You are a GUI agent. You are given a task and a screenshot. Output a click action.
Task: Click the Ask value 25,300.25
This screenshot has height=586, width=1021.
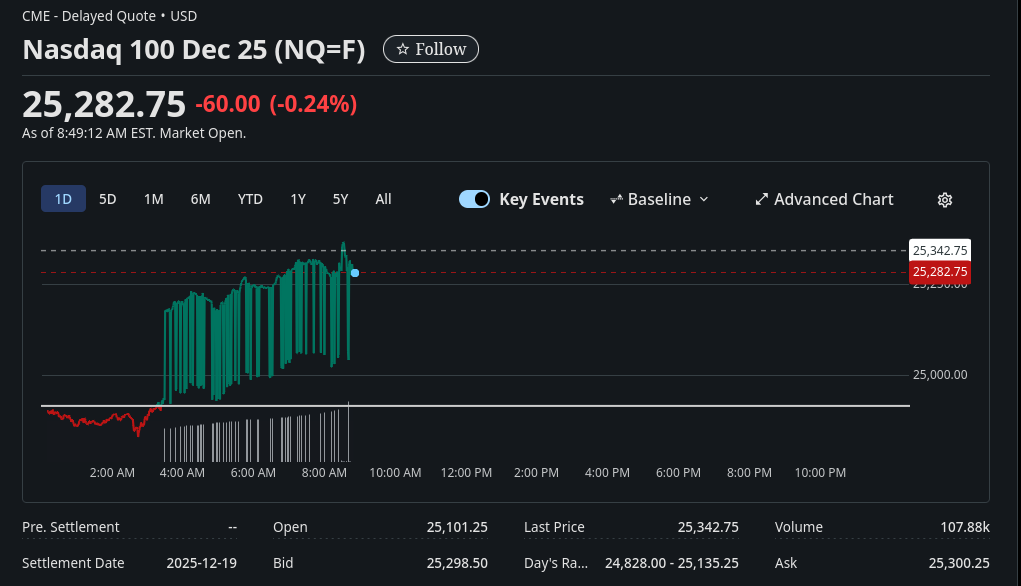(959, 563)
